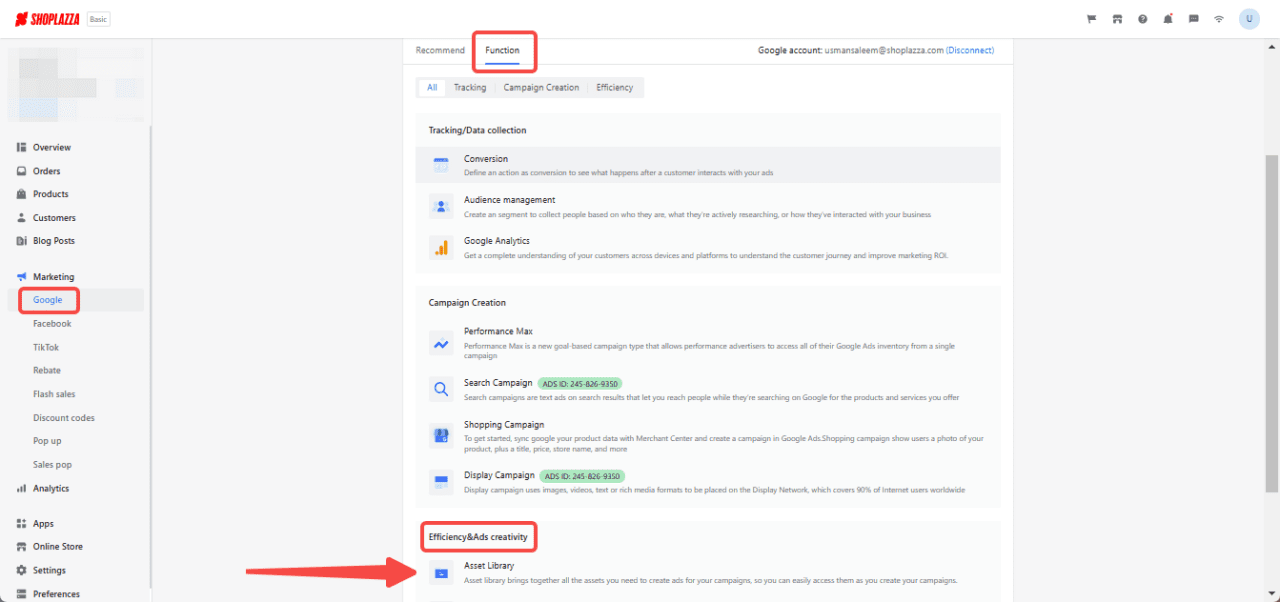The height and width of the screenshot is (602, 1280).
Task: Click the Tracking/Data collection section heading
Action: click(x=477, y=130)
